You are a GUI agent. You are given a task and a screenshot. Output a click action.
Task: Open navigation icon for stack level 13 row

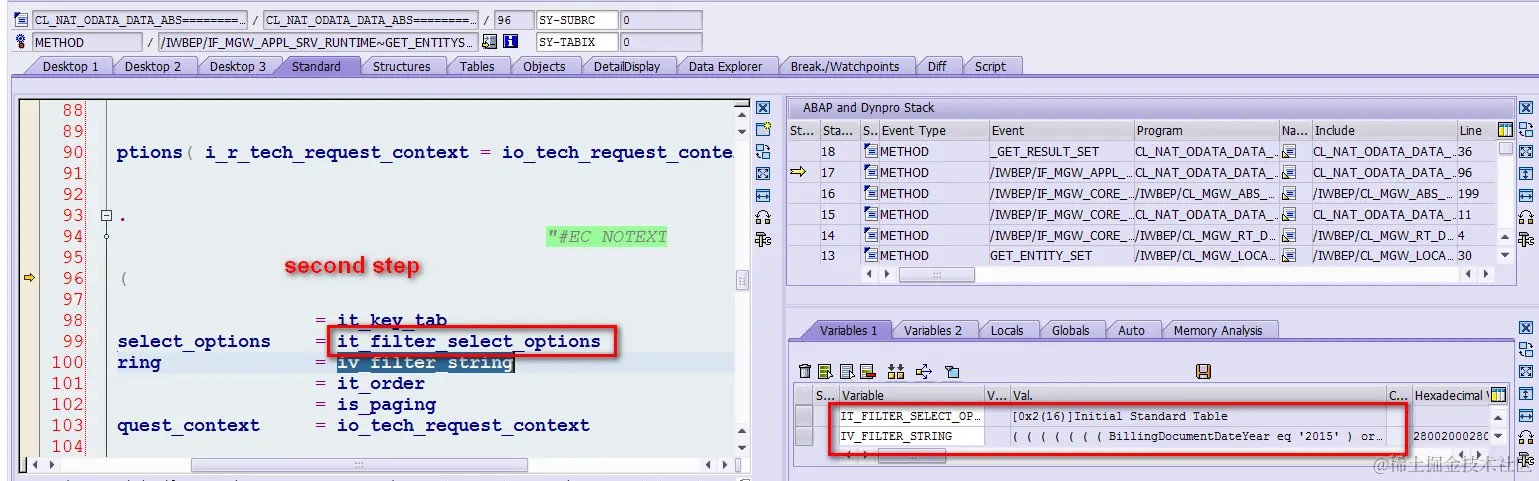[x=1289, y=255]
